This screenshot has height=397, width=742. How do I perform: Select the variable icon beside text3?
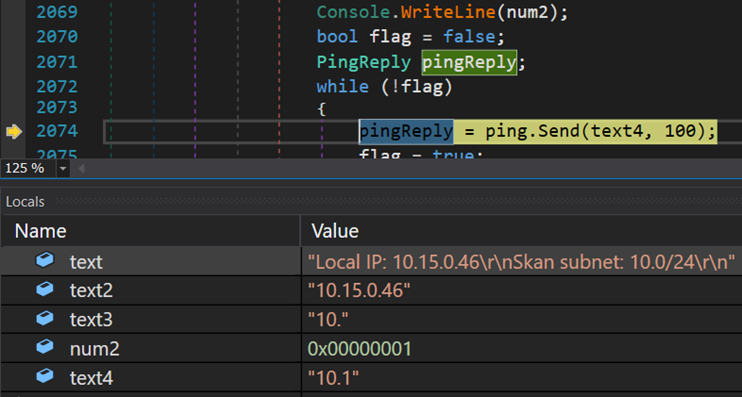click(44, 319)
